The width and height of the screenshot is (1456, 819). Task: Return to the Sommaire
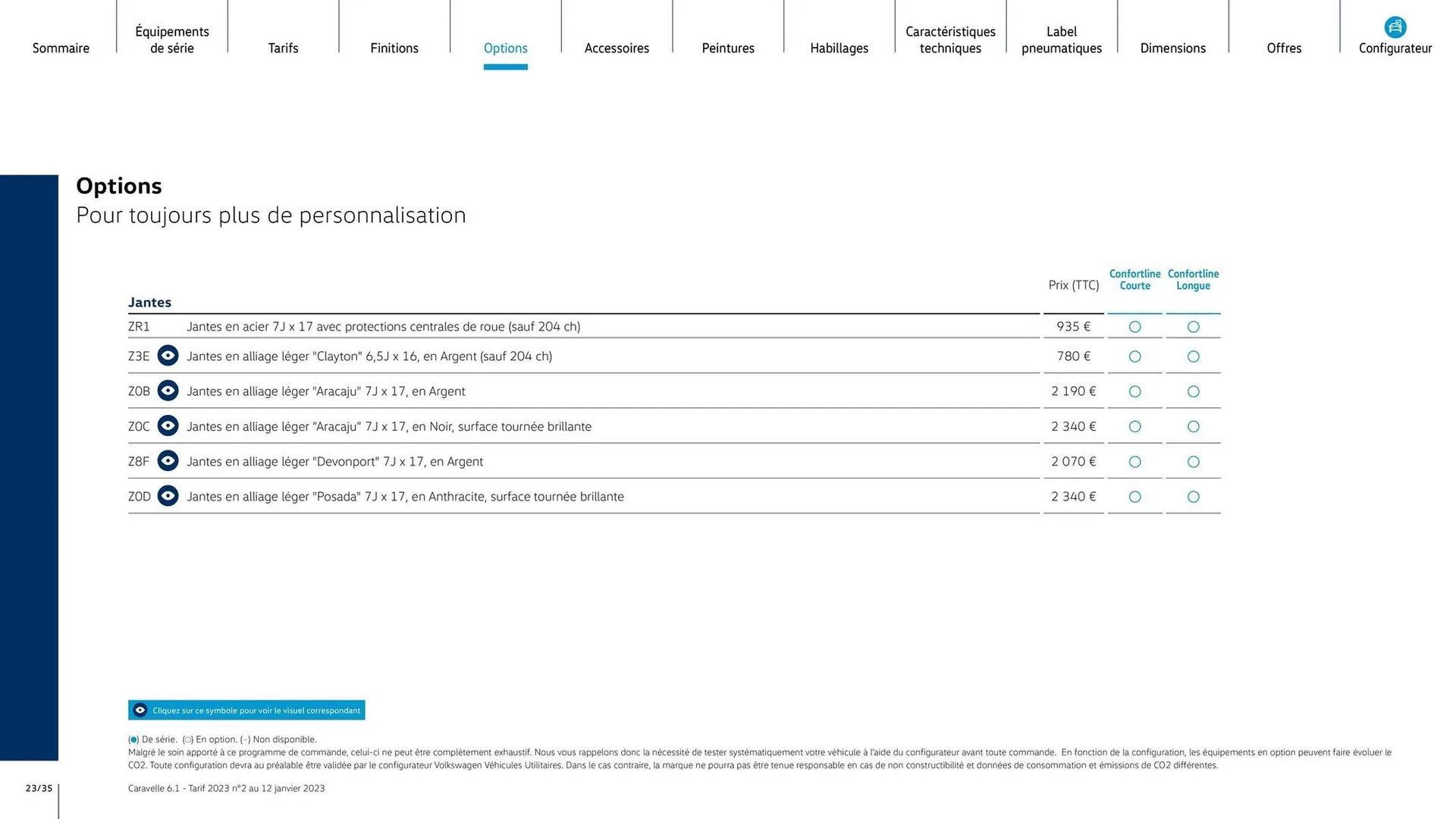[x=61, y=48]
